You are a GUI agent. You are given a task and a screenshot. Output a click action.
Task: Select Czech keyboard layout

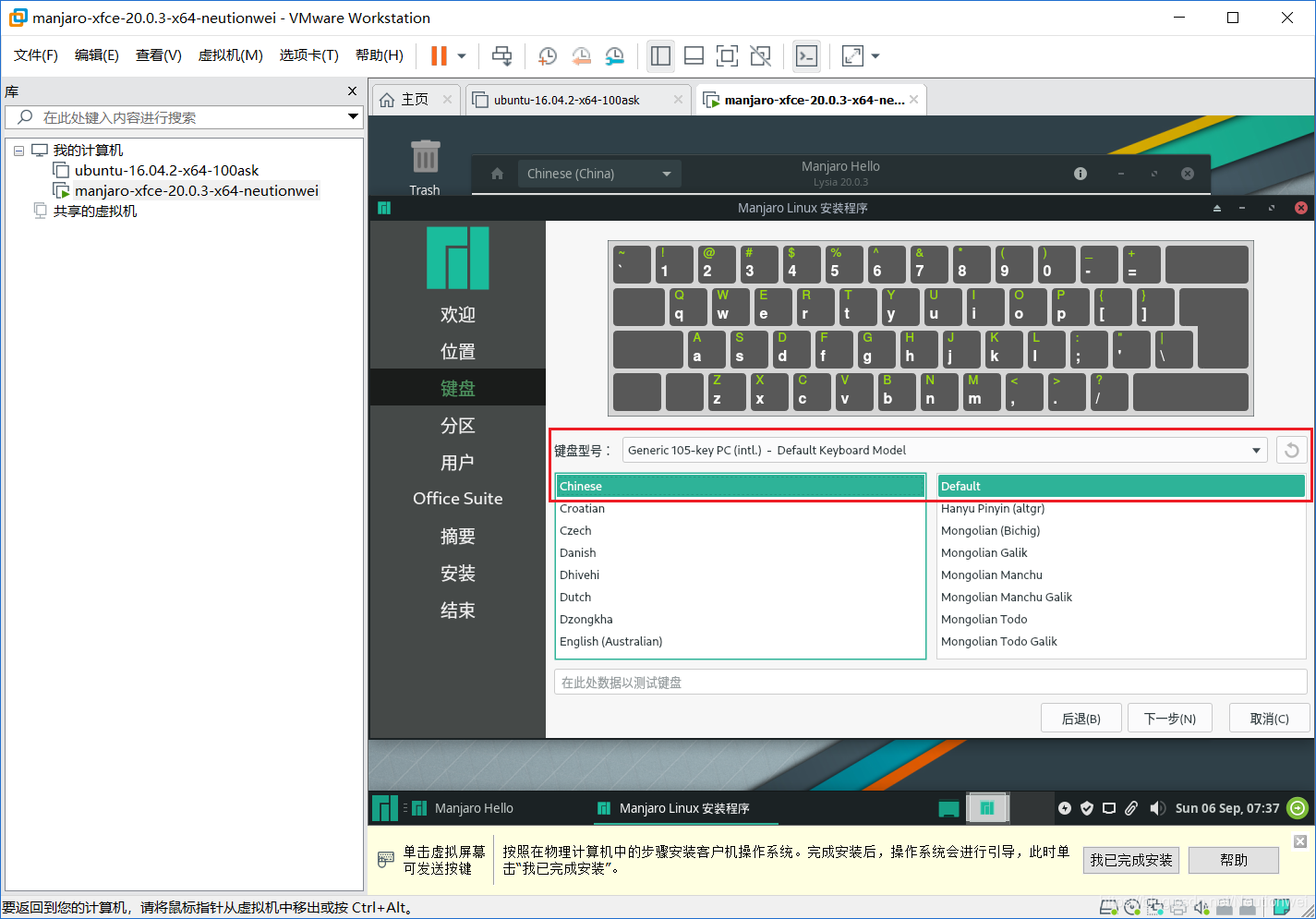pos(740,530)
